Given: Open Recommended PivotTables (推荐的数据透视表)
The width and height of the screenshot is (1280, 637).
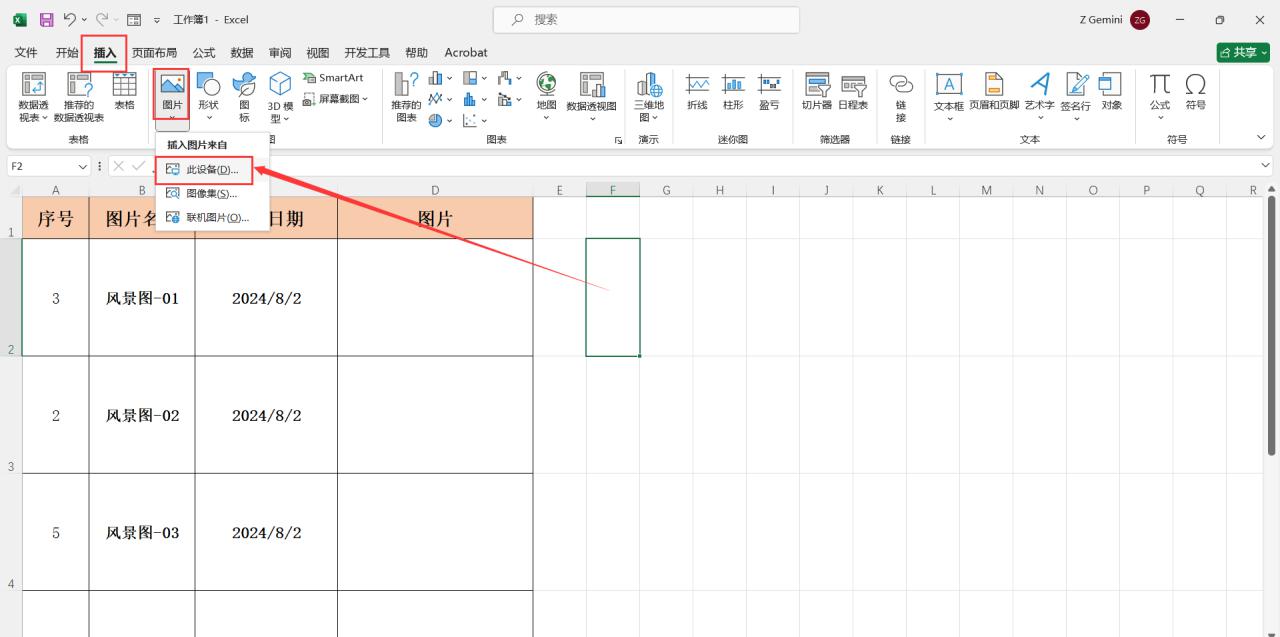Looking at the screenshot, I should pyautogui.click(x=78, y=97).
